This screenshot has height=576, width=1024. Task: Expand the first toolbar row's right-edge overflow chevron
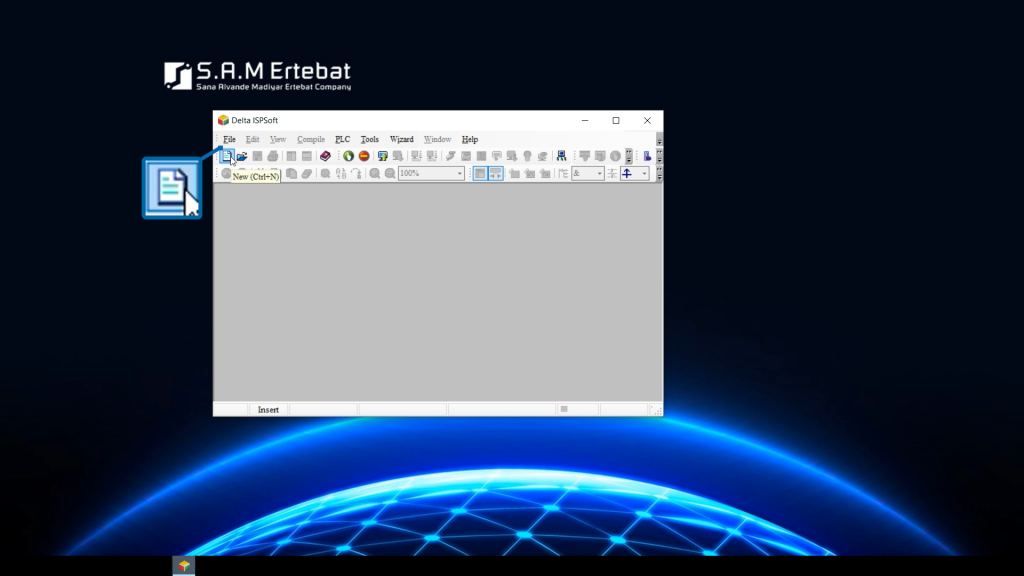click(x=659, y=156)
